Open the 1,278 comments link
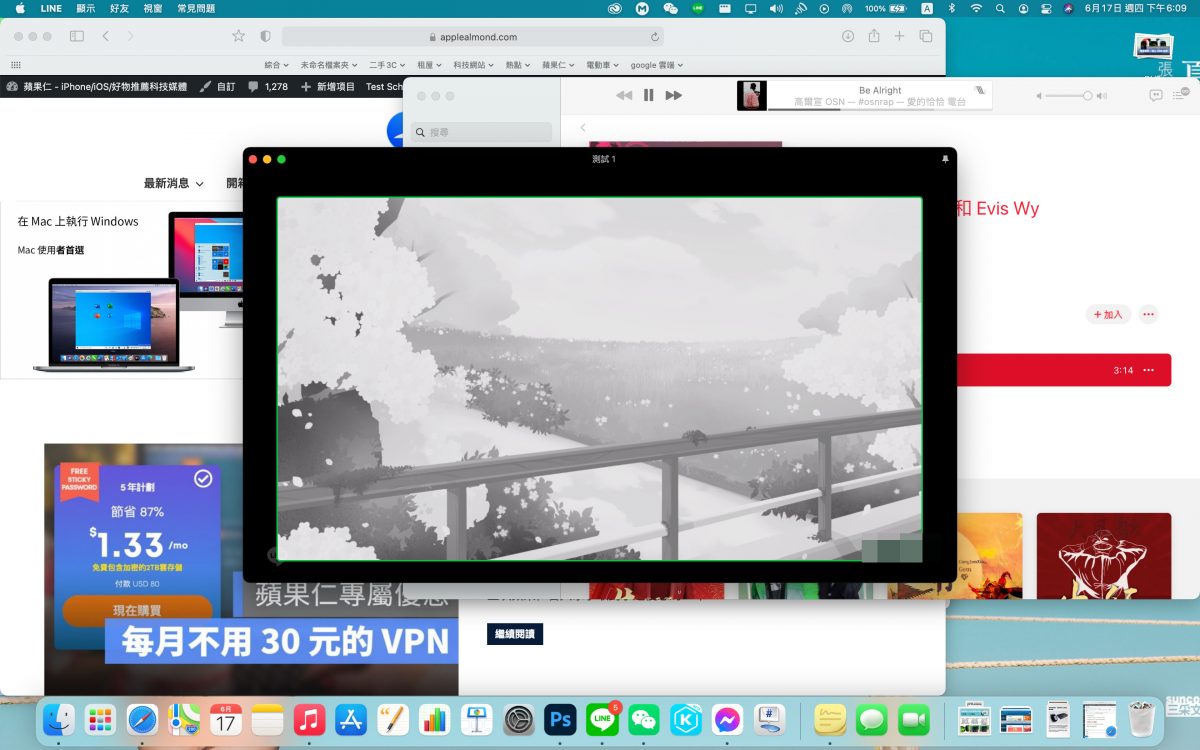 268,87
